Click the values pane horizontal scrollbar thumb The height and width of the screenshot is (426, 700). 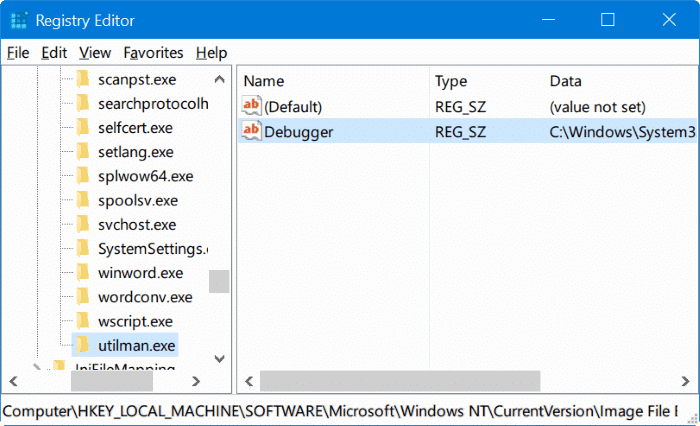pyautogui.click(x=400, y=381)
